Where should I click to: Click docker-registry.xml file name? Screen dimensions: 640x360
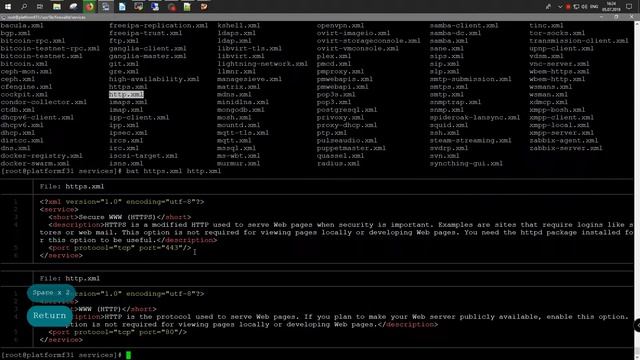[42, 156]
